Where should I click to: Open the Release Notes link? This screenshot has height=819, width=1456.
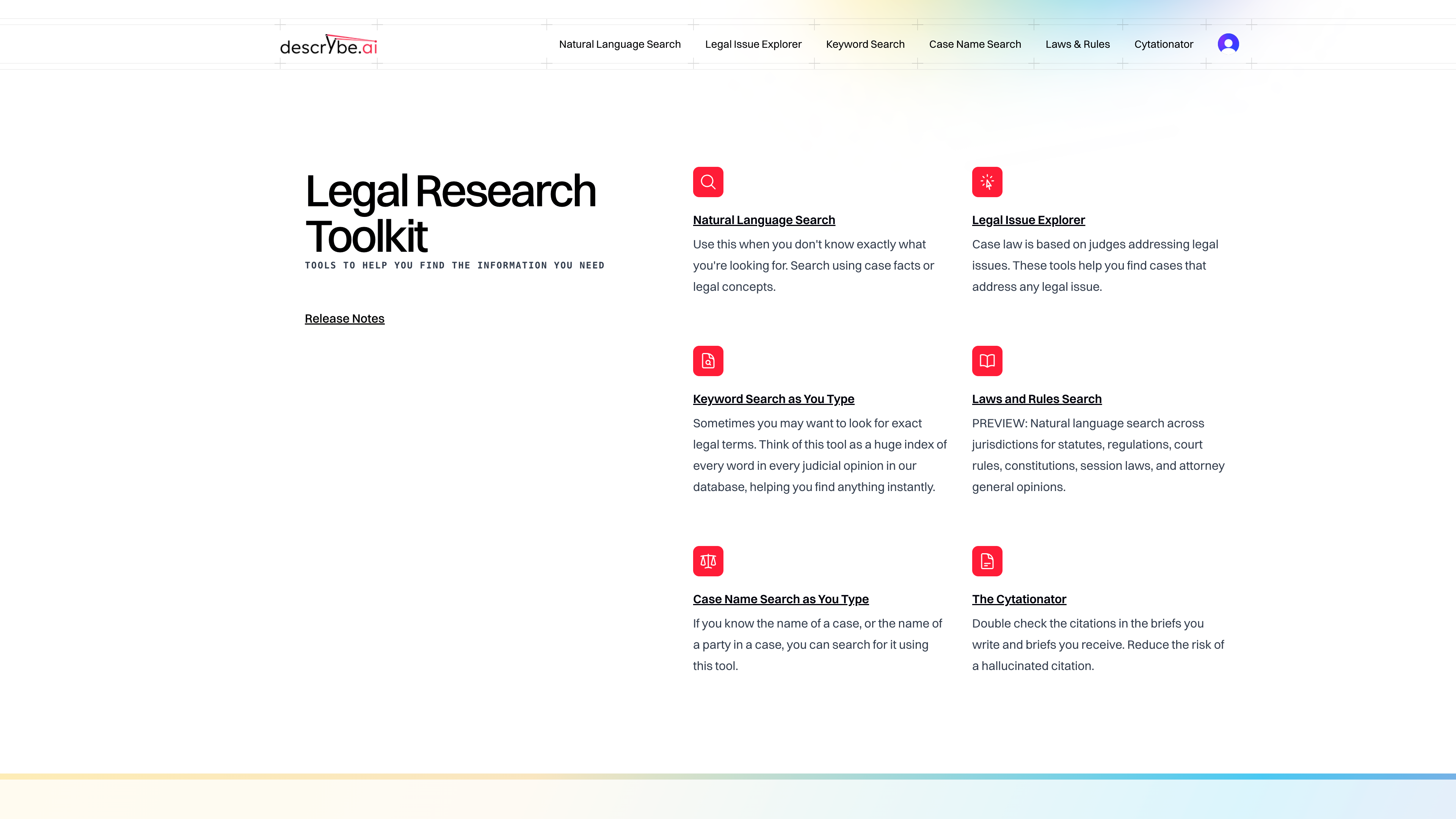coord(344,318)
